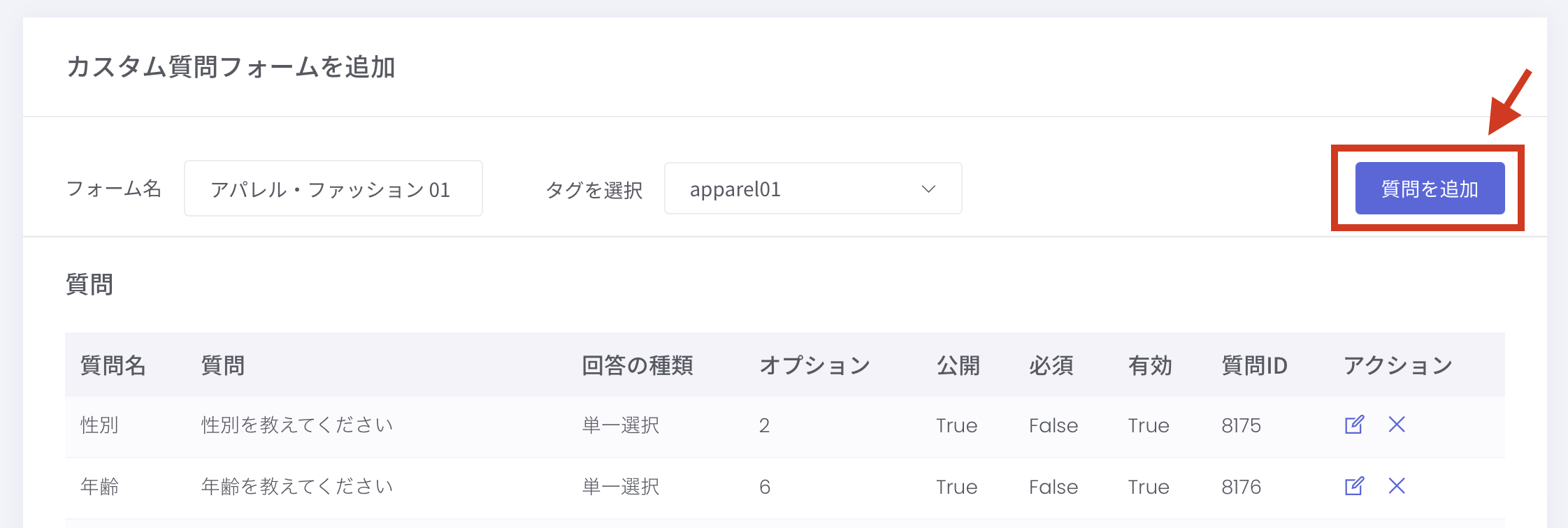This screenshot has height=528, width=1568.
Task: Select the 公開 column header
Action: point(958,365)
